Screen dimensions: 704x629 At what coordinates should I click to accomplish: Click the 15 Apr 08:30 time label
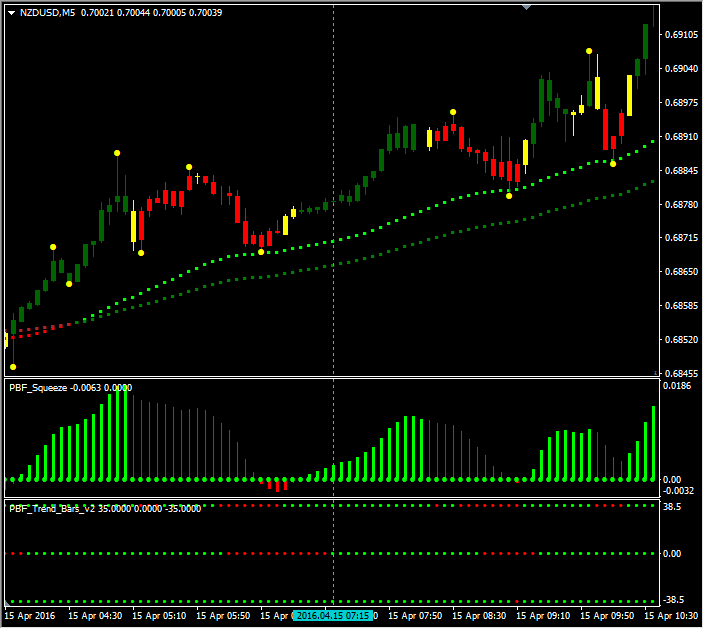point(479,616)
